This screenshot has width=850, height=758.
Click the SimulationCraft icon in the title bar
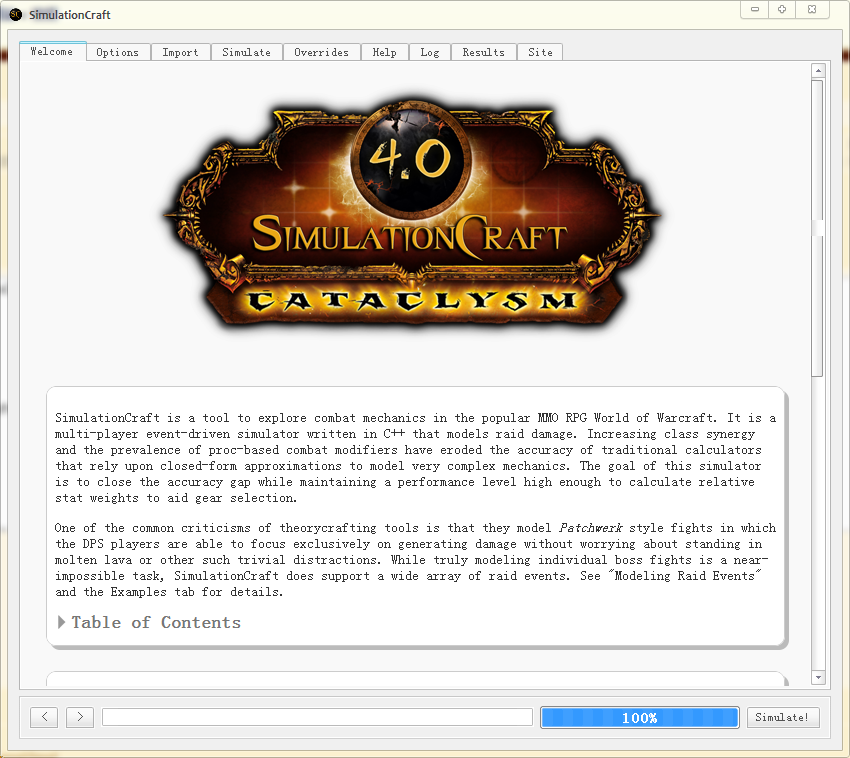point(15,15)
